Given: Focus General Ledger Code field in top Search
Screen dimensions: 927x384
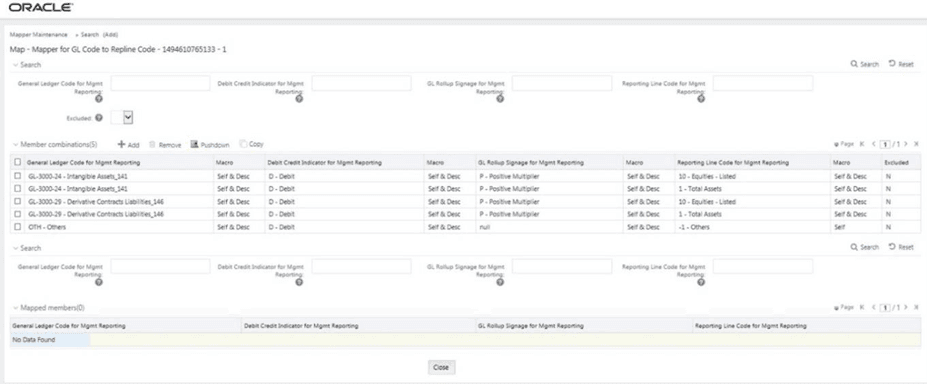Looking at the screenshot, I should (x=160, y=83).
